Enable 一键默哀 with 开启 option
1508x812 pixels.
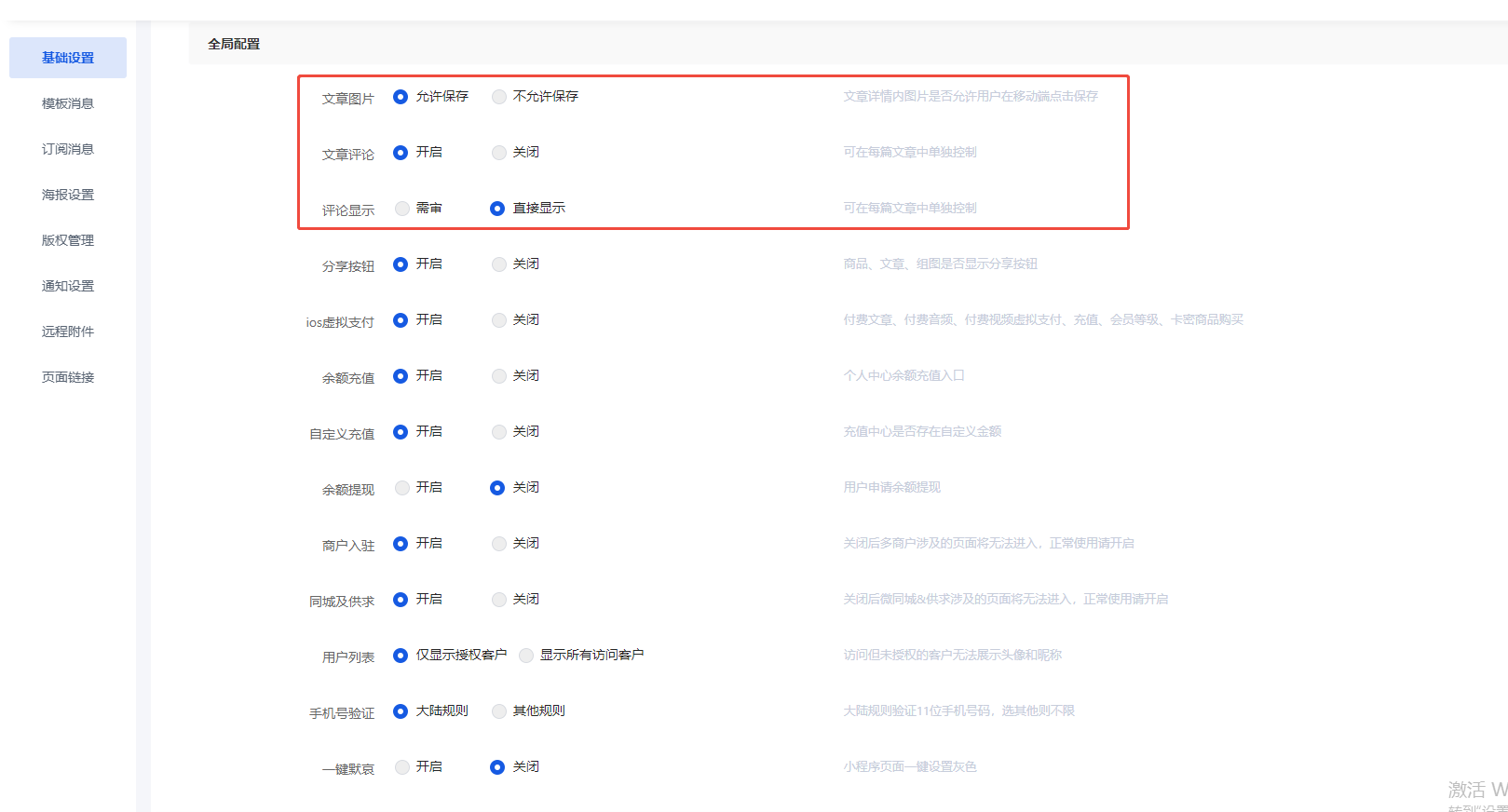(x=402, y=767)
